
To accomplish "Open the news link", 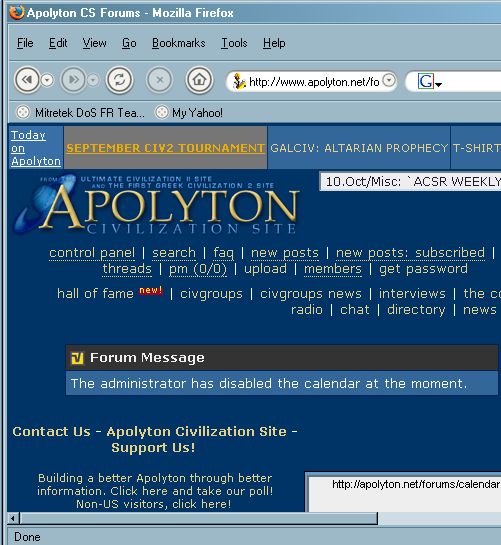I will coord(479,310).
